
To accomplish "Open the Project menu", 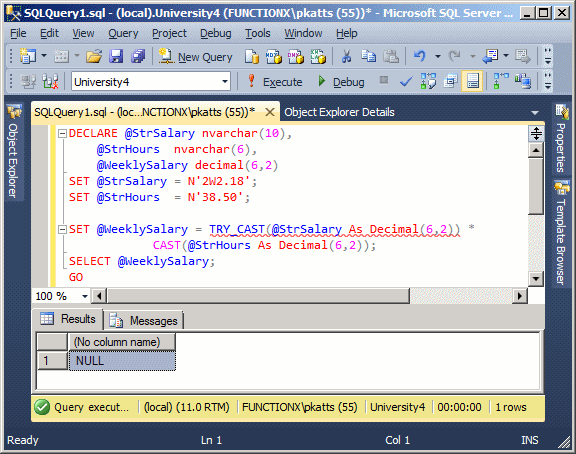I will coord(169,33).
